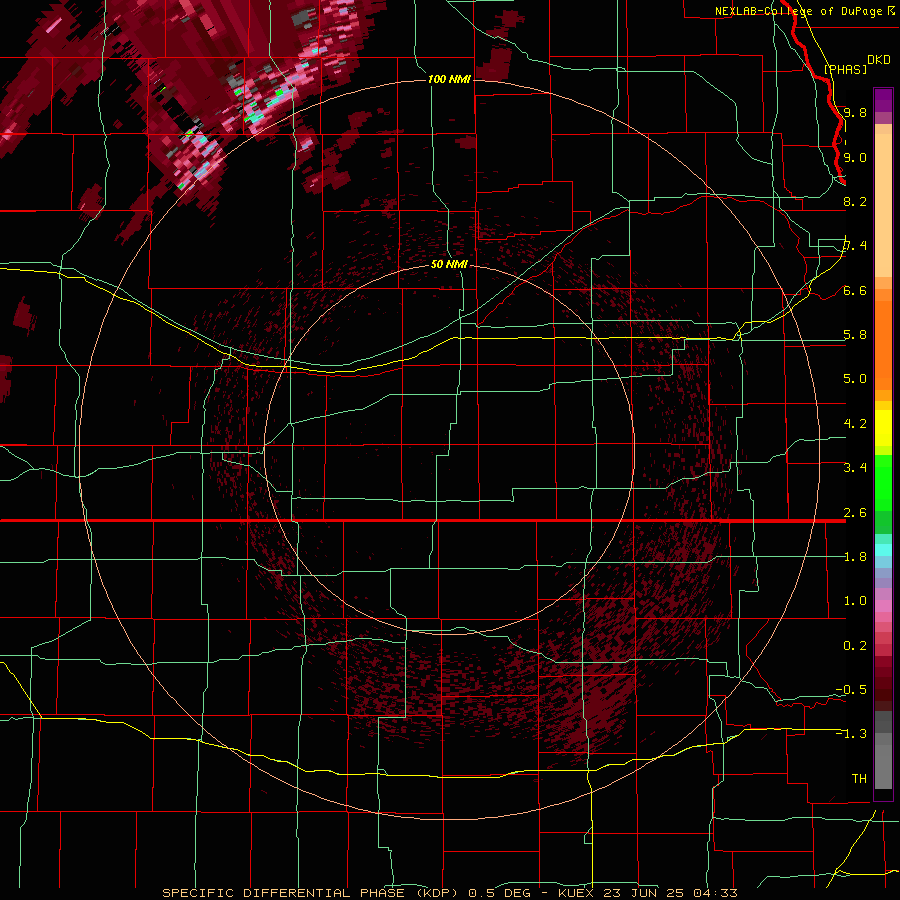The width and height of the screenshot is (900, 900).
Task: Pick the cyan band of the color scale
Action: coord(883,550)
